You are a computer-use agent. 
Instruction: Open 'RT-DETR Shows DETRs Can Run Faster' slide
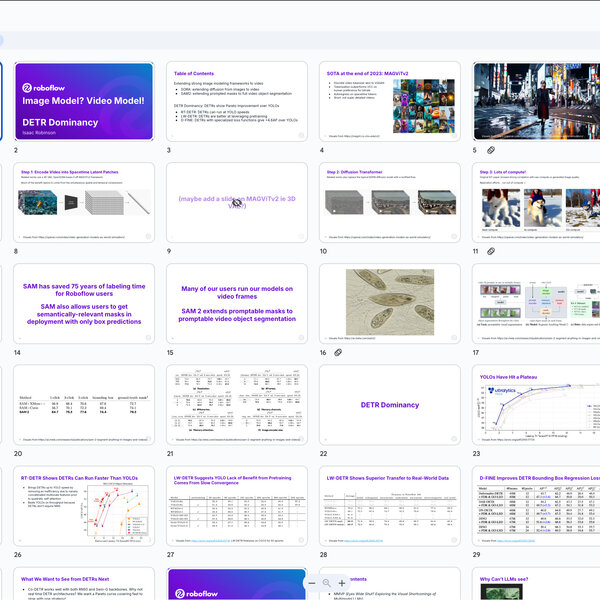pos(84,506)
